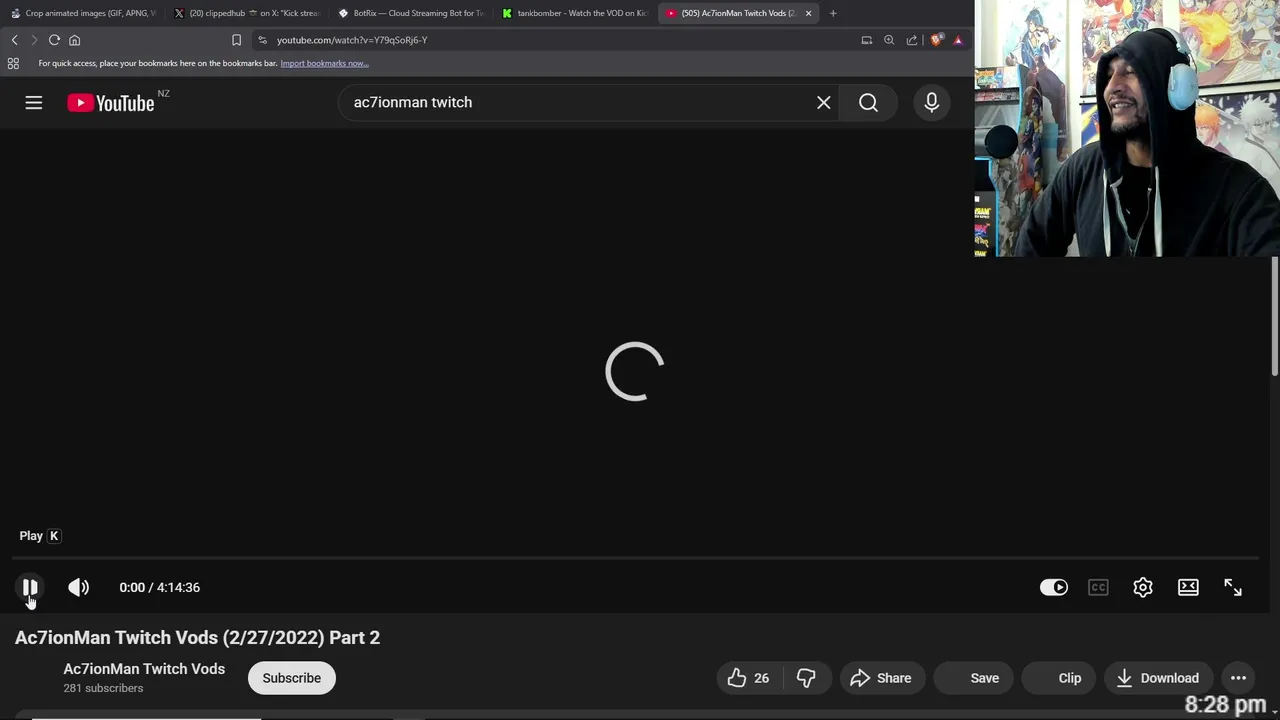Create a Clip of the video
This screenshot has height=720, width=1280.
[x=1060, y=678]
